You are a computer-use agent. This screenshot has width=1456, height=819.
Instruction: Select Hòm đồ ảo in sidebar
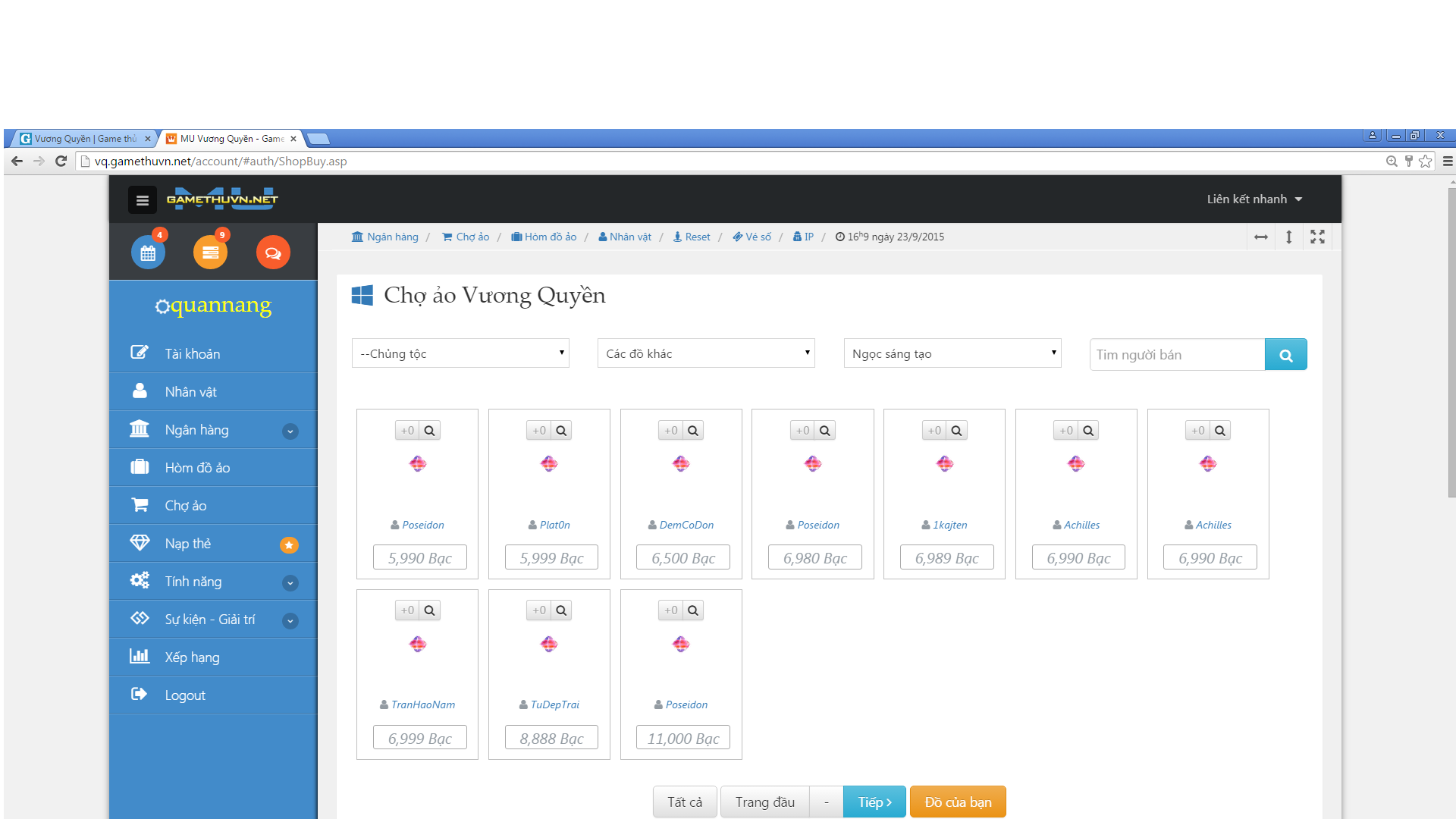pos(197,468)
